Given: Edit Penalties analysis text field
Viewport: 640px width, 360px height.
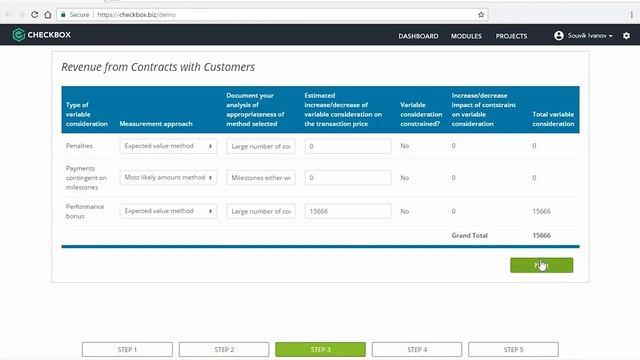Looking at the screenshot, I should (261, 146).
